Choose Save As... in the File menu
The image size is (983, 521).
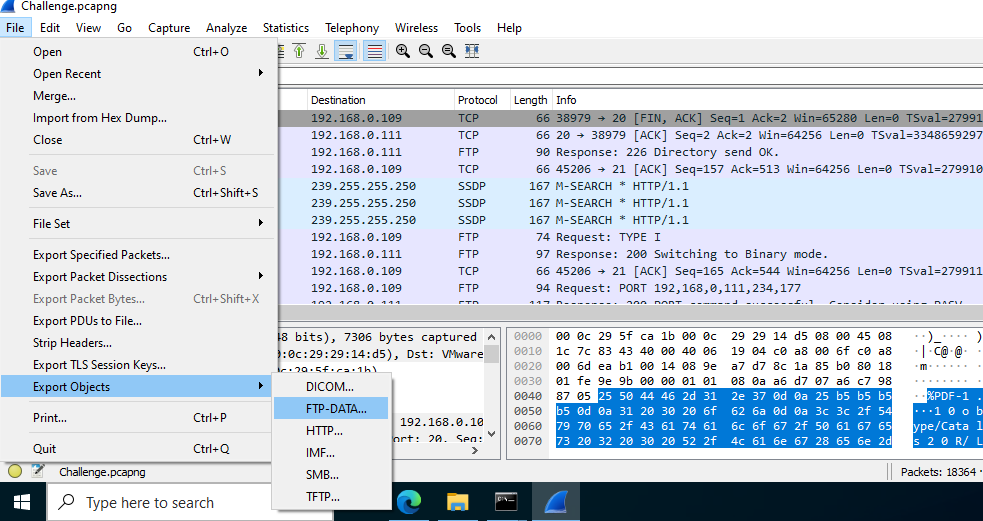(x=138, y=192)
